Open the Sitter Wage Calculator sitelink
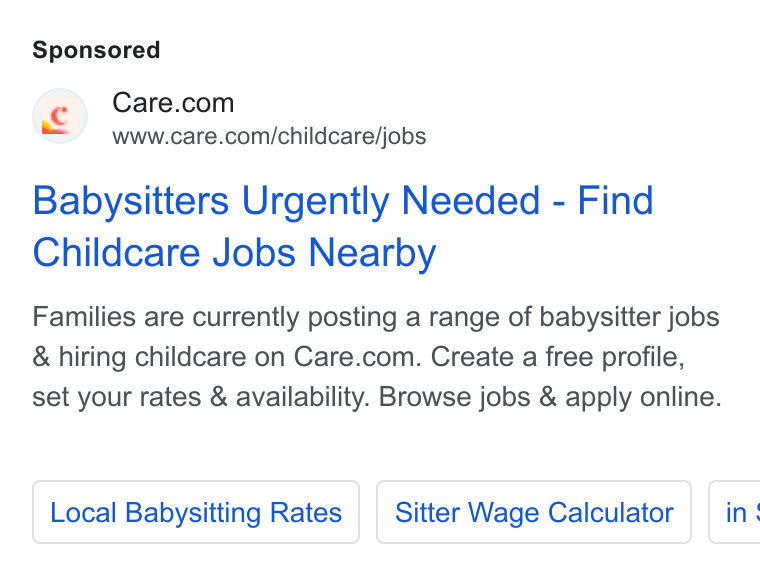 point(534,512)
